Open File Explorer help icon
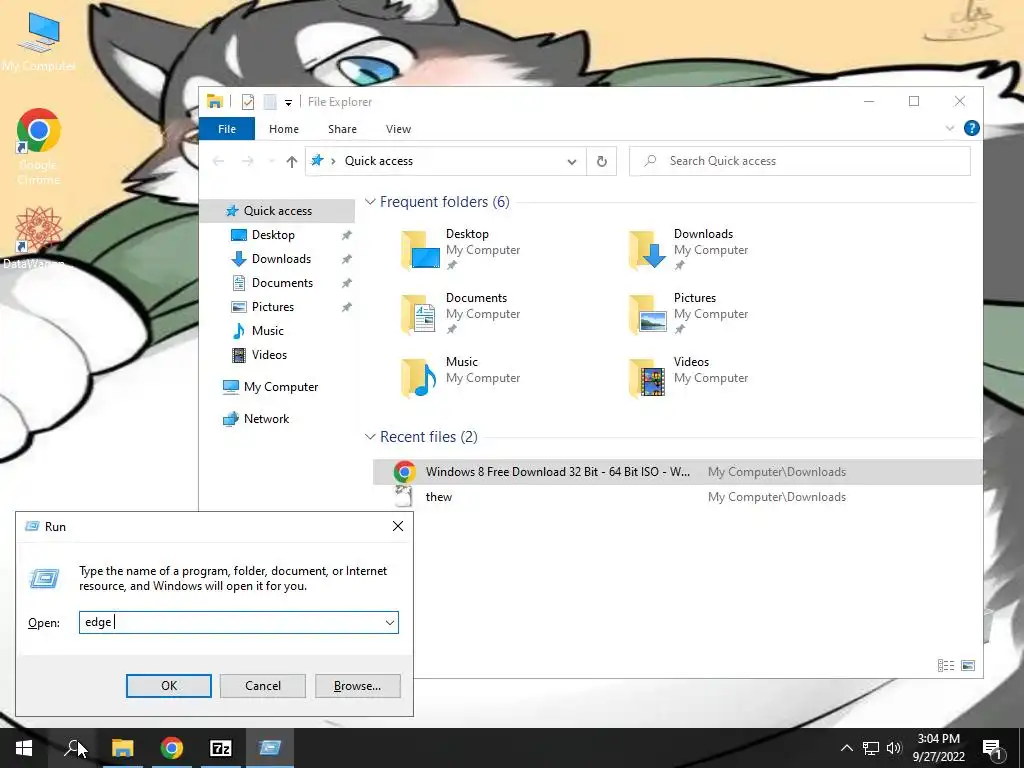The width and height of the screenshot is (1024, 768). tap(972, 128)
